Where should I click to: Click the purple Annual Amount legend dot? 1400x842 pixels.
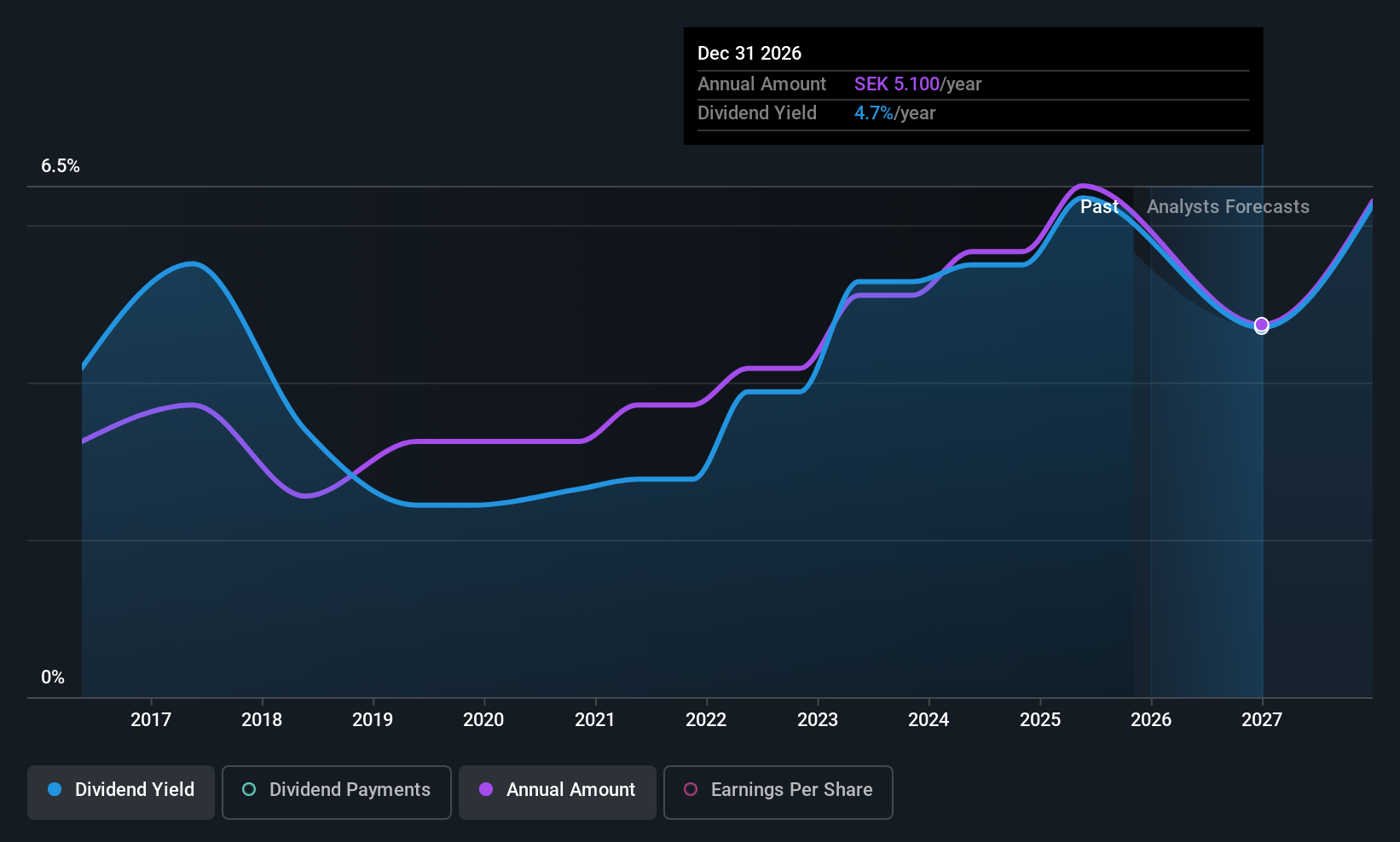[486, 789]
